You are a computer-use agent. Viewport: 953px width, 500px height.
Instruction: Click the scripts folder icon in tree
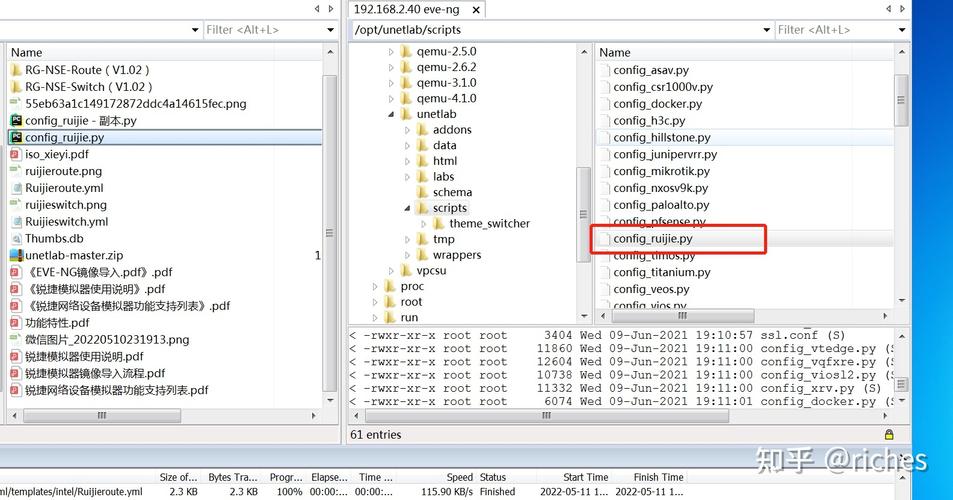(423, 208)
